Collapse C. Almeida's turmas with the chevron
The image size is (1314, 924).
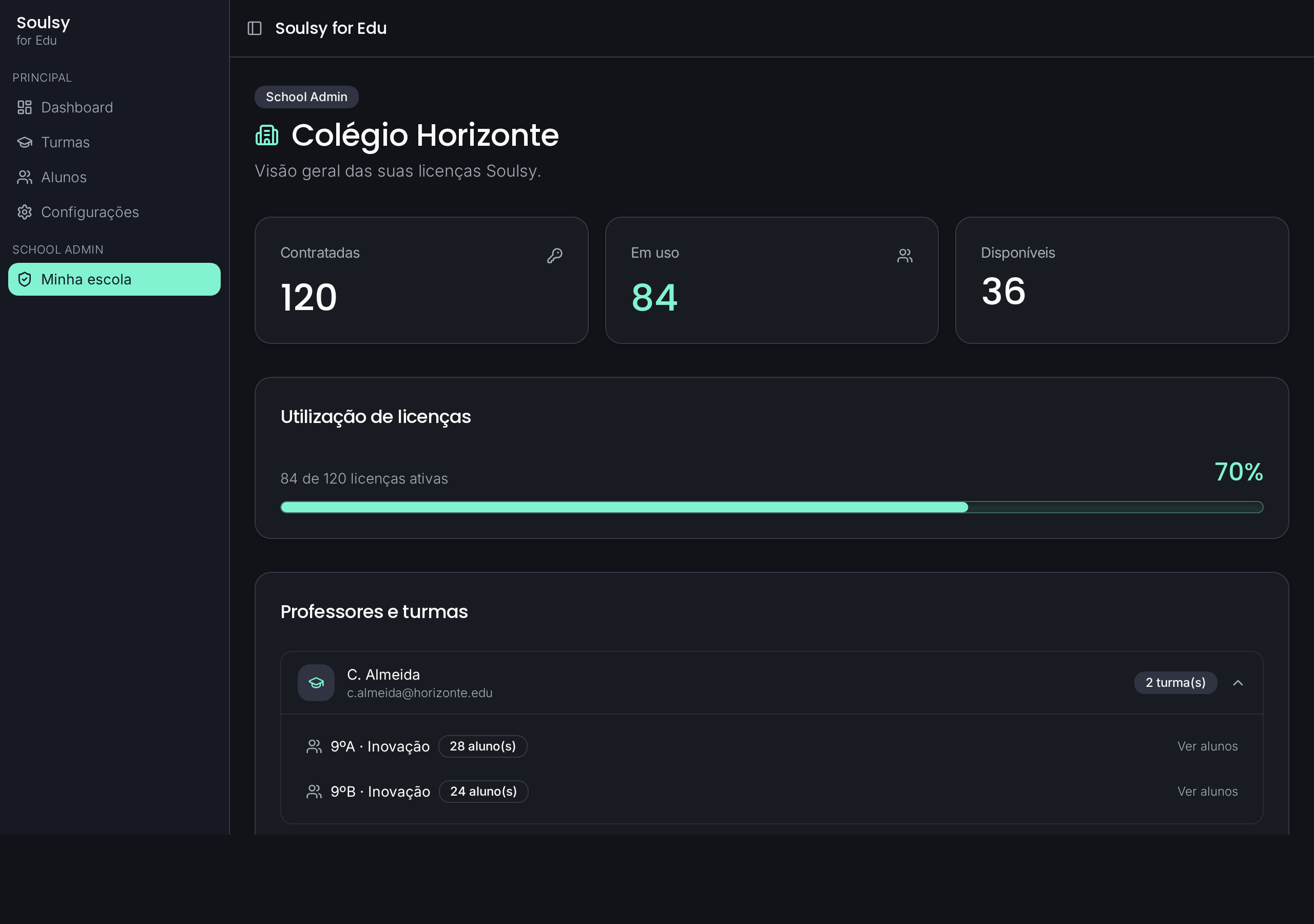tap(1238, 682)
